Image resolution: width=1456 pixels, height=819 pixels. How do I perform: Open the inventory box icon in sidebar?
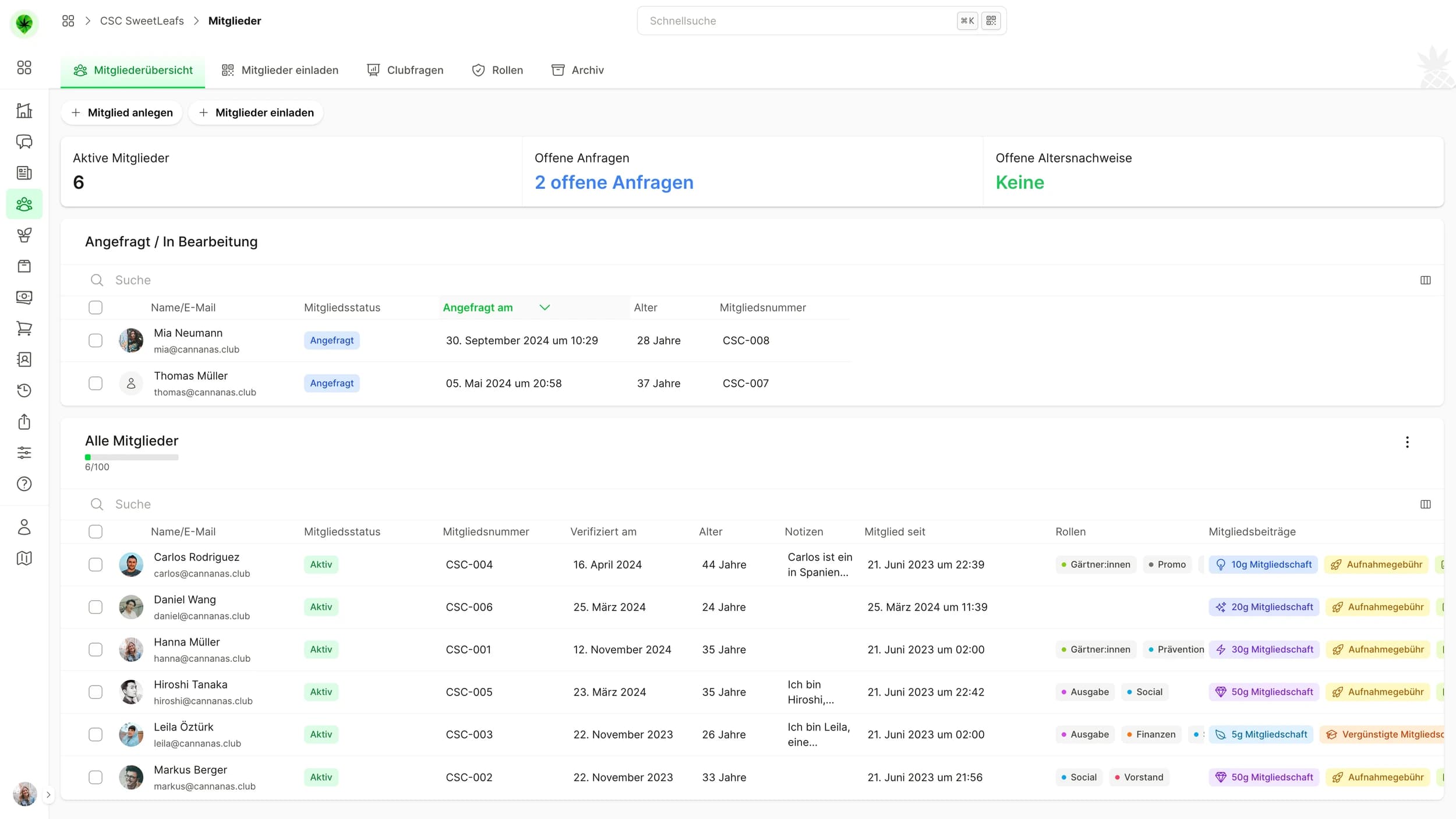pos(24,266)
